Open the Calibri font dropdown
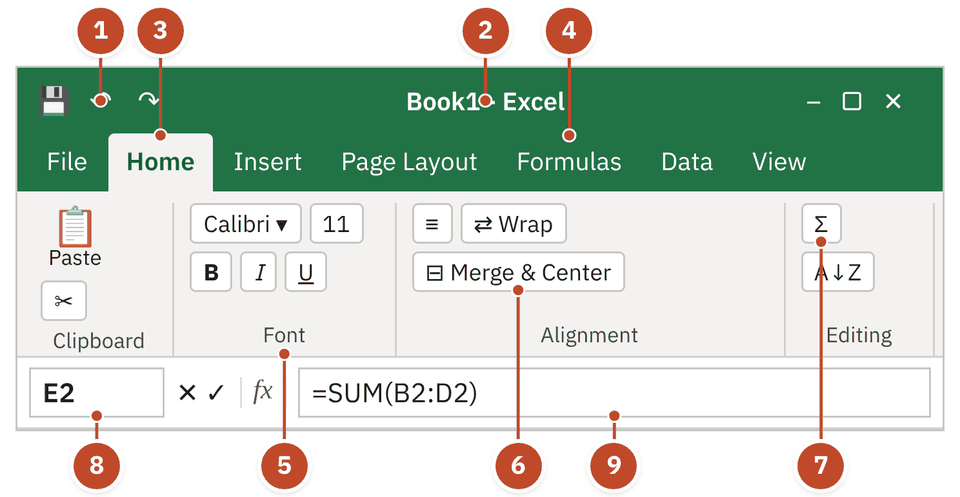The width and height of the screenshot is (960, 497). tap(246, 224)
